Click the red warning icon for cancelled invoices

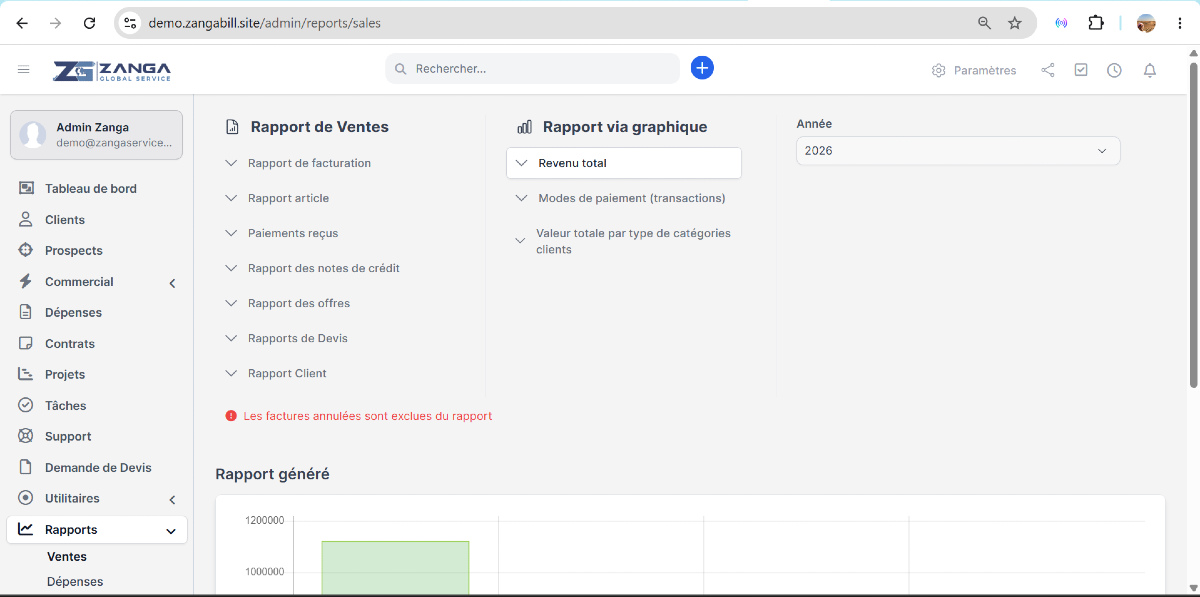[x=231, y=416]
